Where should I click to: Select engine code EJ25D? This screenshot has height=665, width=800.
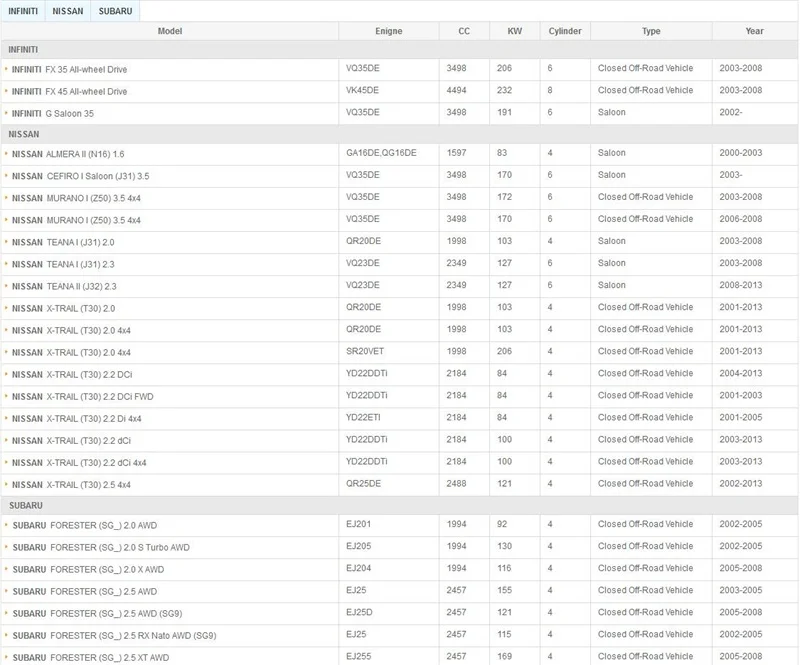359,612
